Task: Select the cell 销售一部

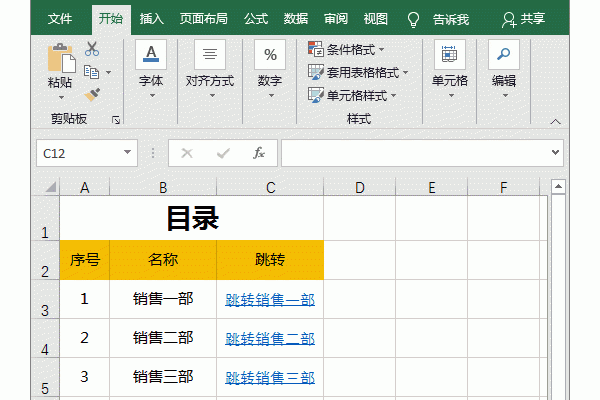Action: [x=163, y=299]
